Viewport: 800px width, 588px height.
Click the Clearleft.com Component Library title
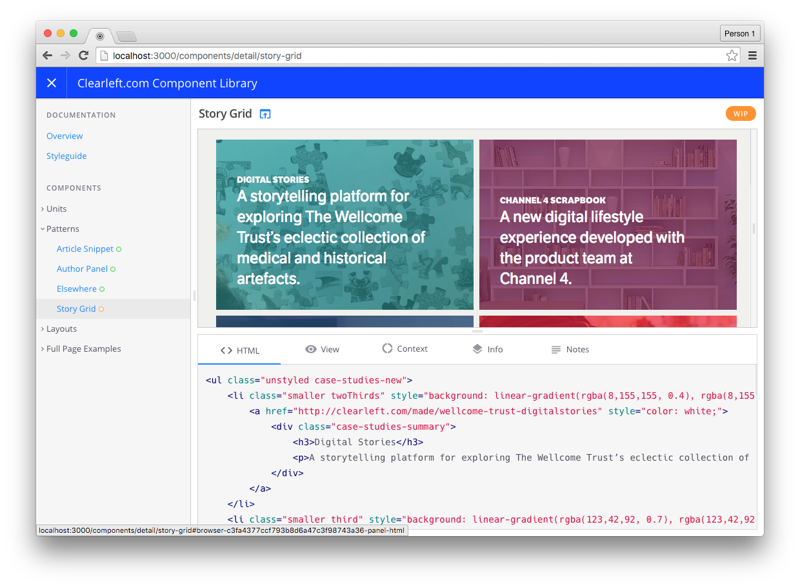[x=167, y=83]
